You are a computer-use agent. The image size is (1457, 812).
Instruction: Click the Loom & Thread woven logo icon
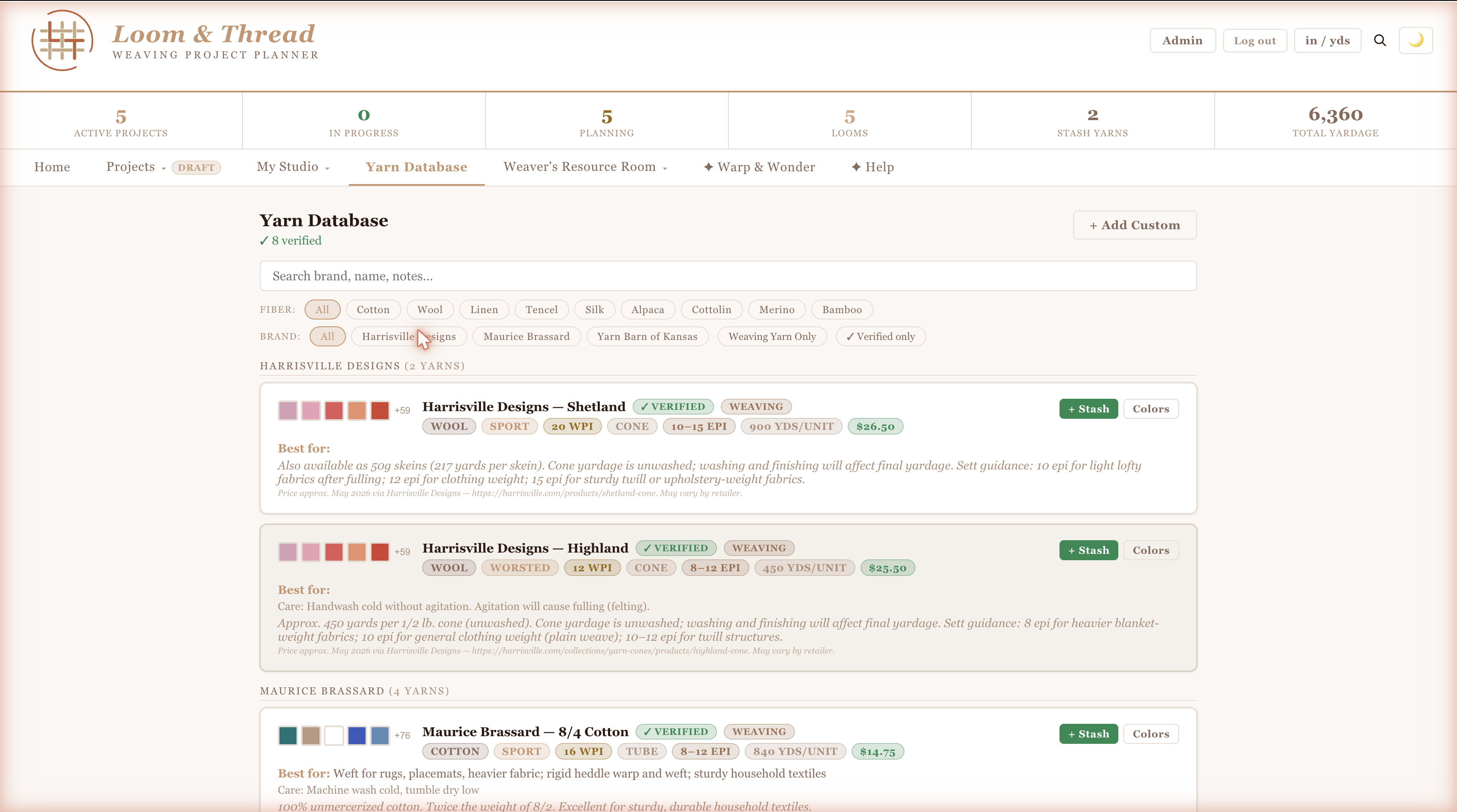click(62, 41)
